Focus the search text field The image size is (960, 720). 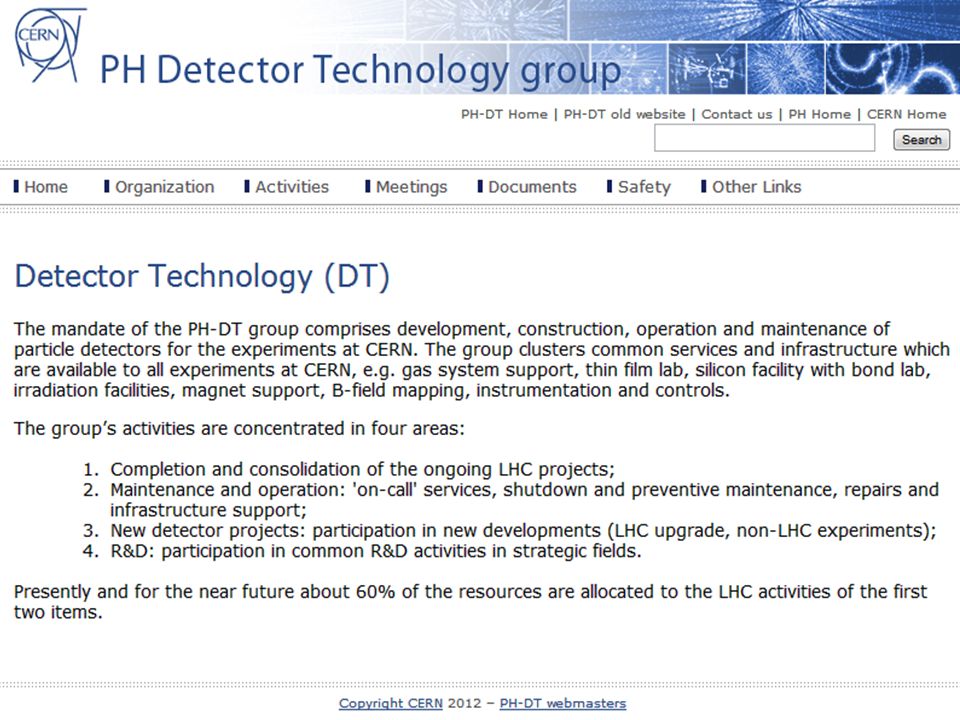tap(764, 138)
